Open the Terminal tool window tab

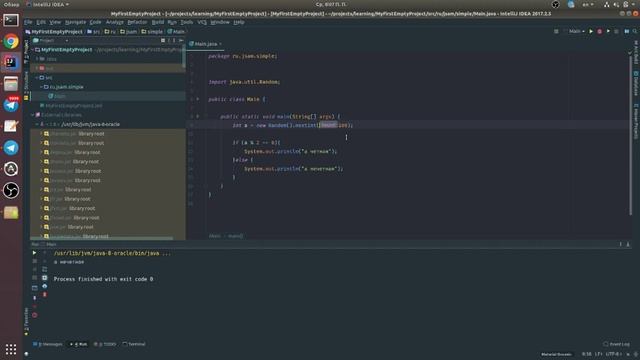pyautogui.click(x=134, y=344)
